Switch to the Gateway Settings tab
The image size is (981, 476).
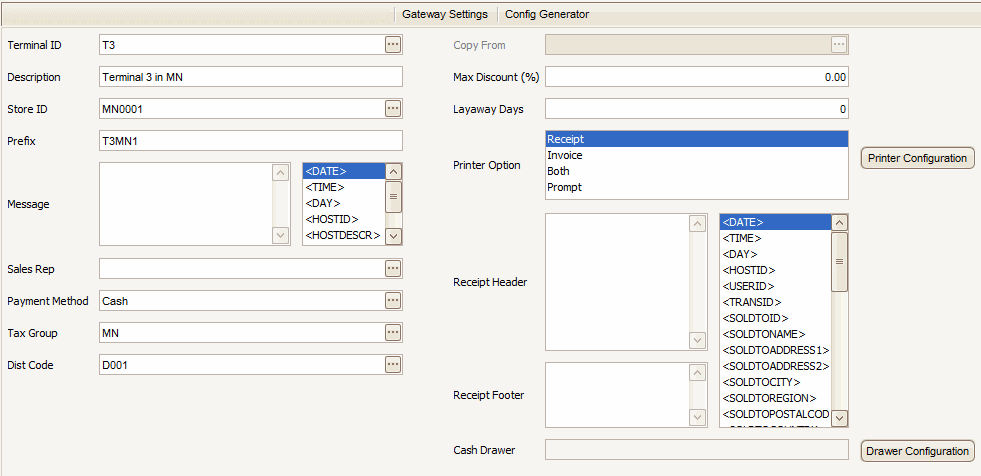(x=444, y=14)
